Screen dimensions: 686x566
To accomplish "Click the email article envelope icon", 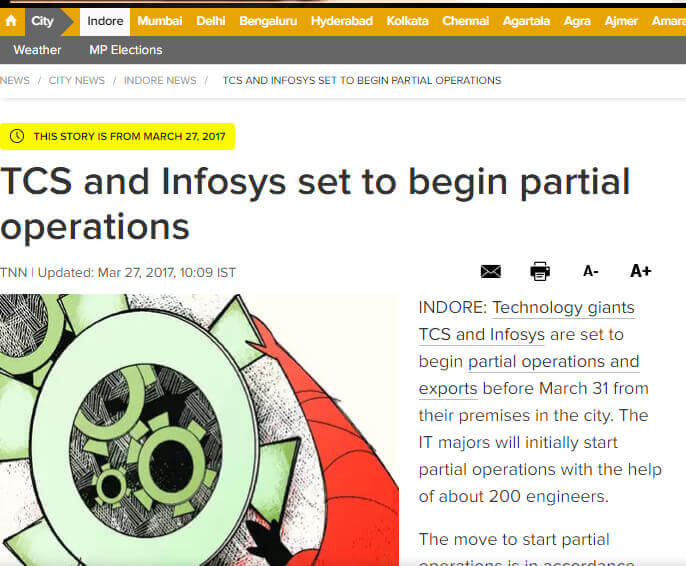I will pos(490,271).
